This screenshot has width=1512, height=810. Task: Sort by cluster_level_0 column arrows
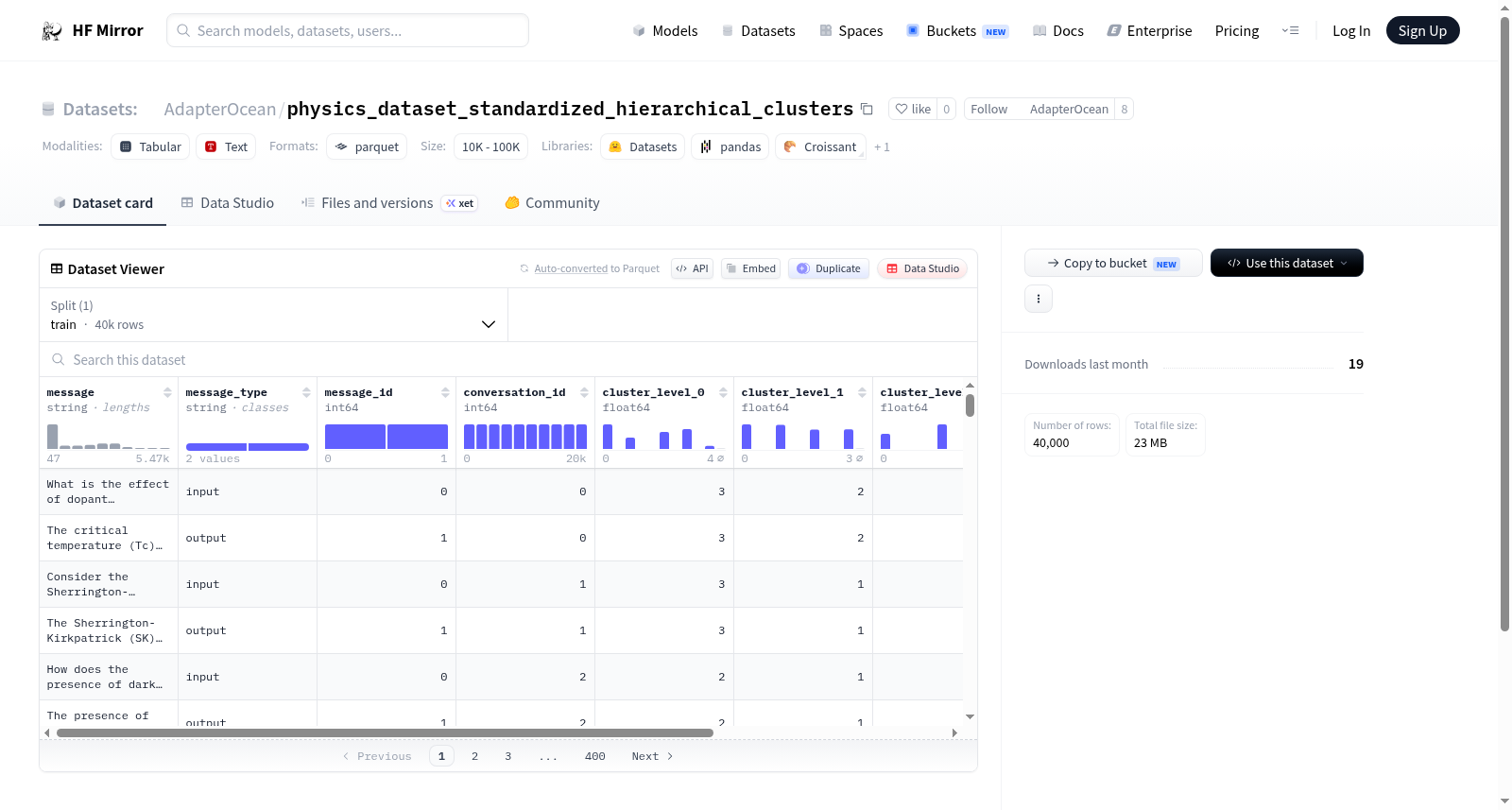tap(723, 392)
